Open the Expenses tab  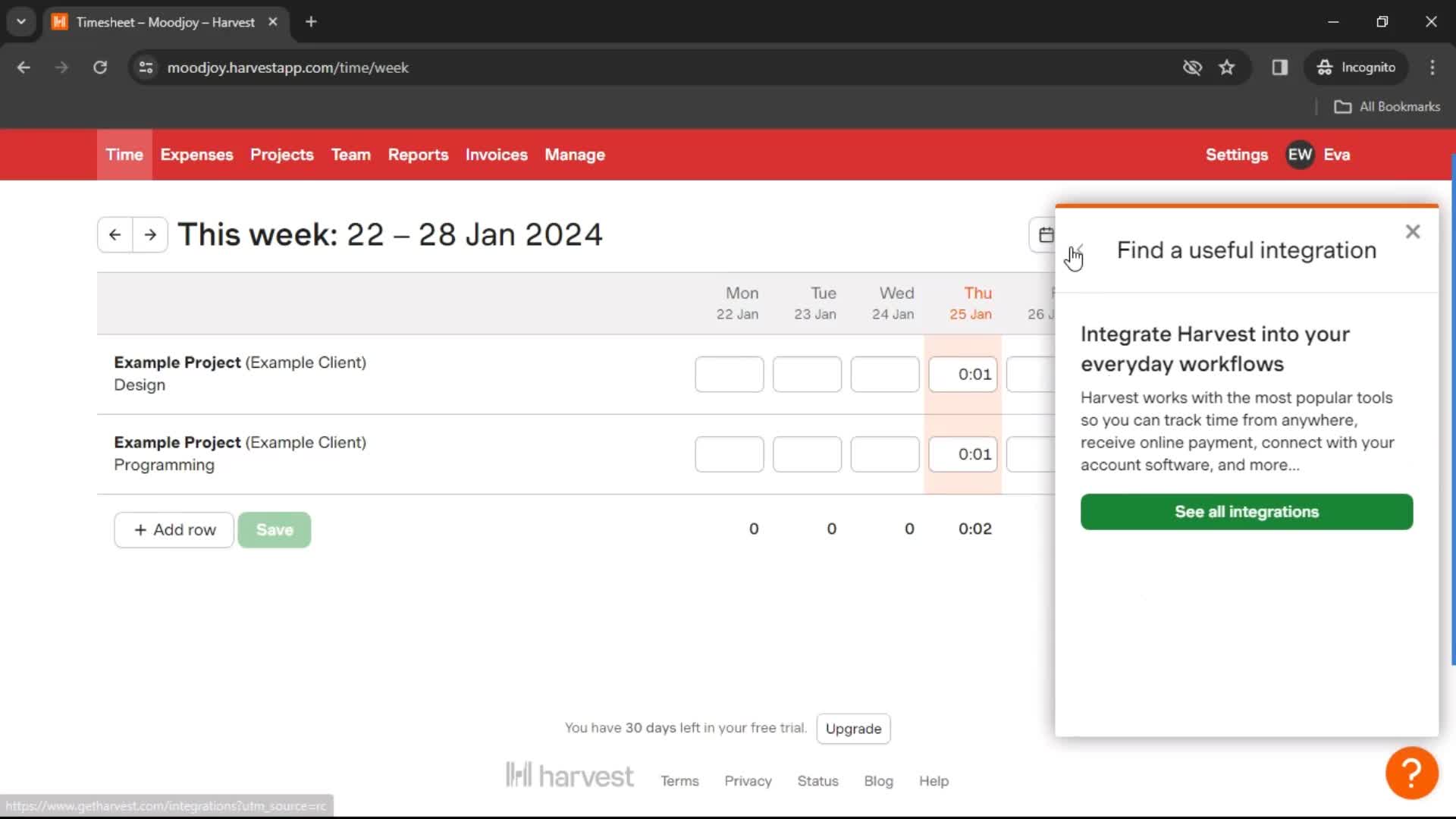[x=196, y=155]
